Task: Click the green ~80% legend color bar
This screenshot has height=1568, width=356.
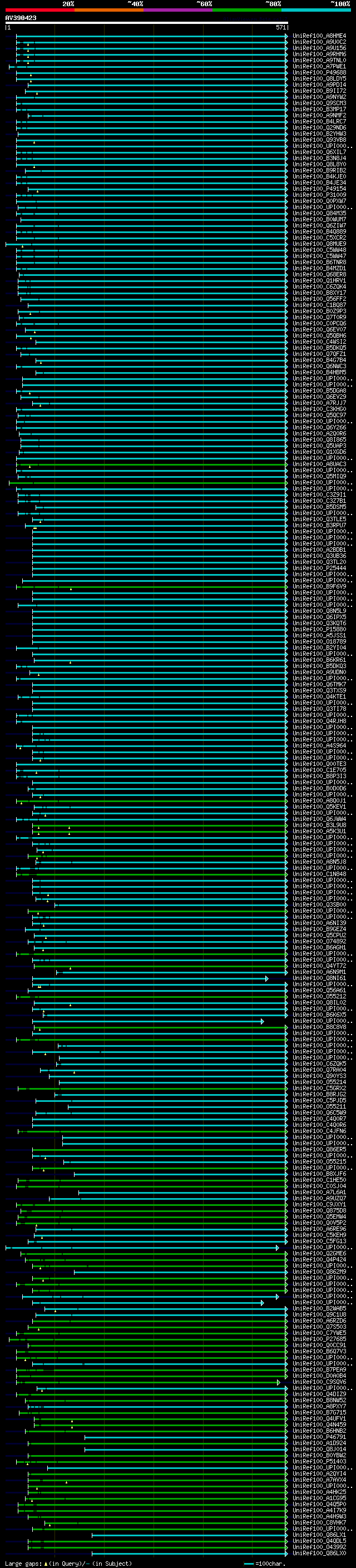Action: pos(246,10)
